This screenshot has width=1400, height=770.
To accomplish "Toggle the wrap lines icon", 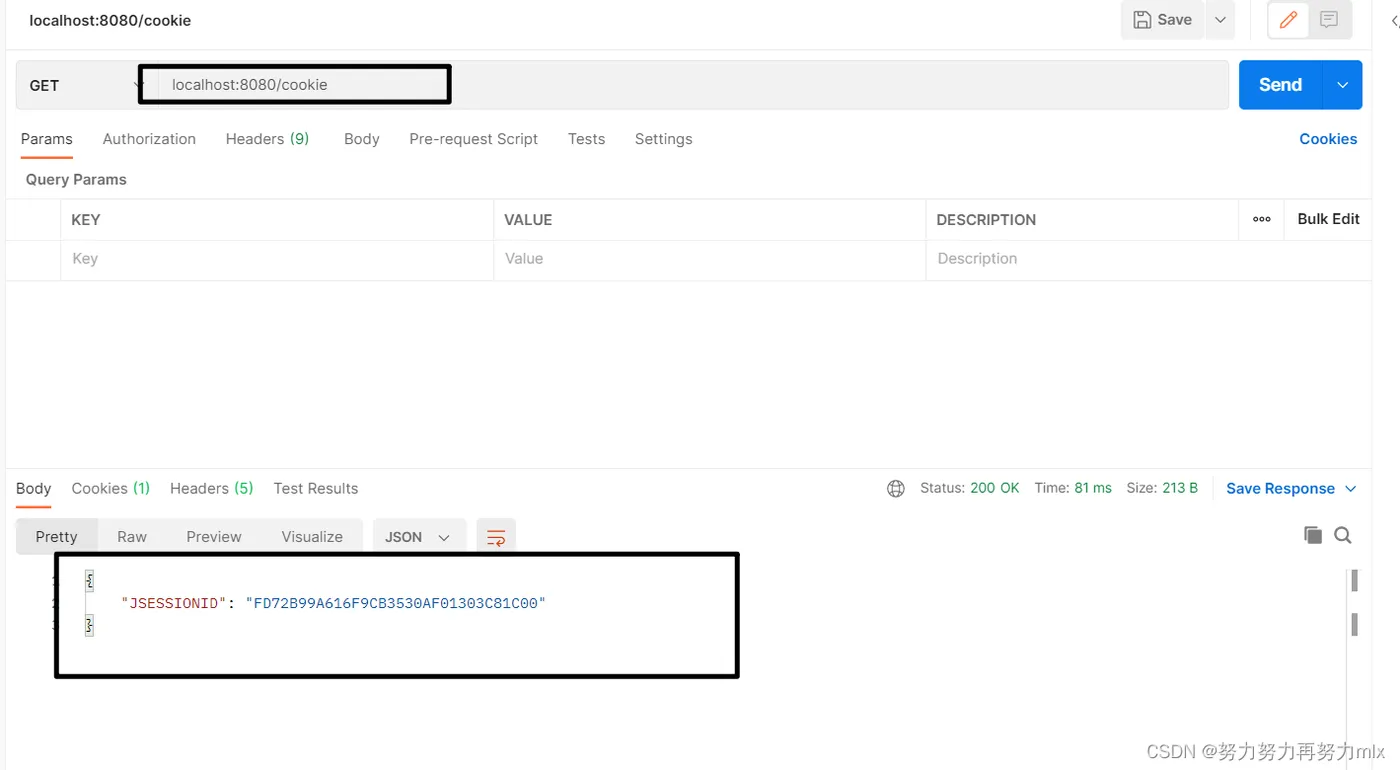I will tap(496, 537).
